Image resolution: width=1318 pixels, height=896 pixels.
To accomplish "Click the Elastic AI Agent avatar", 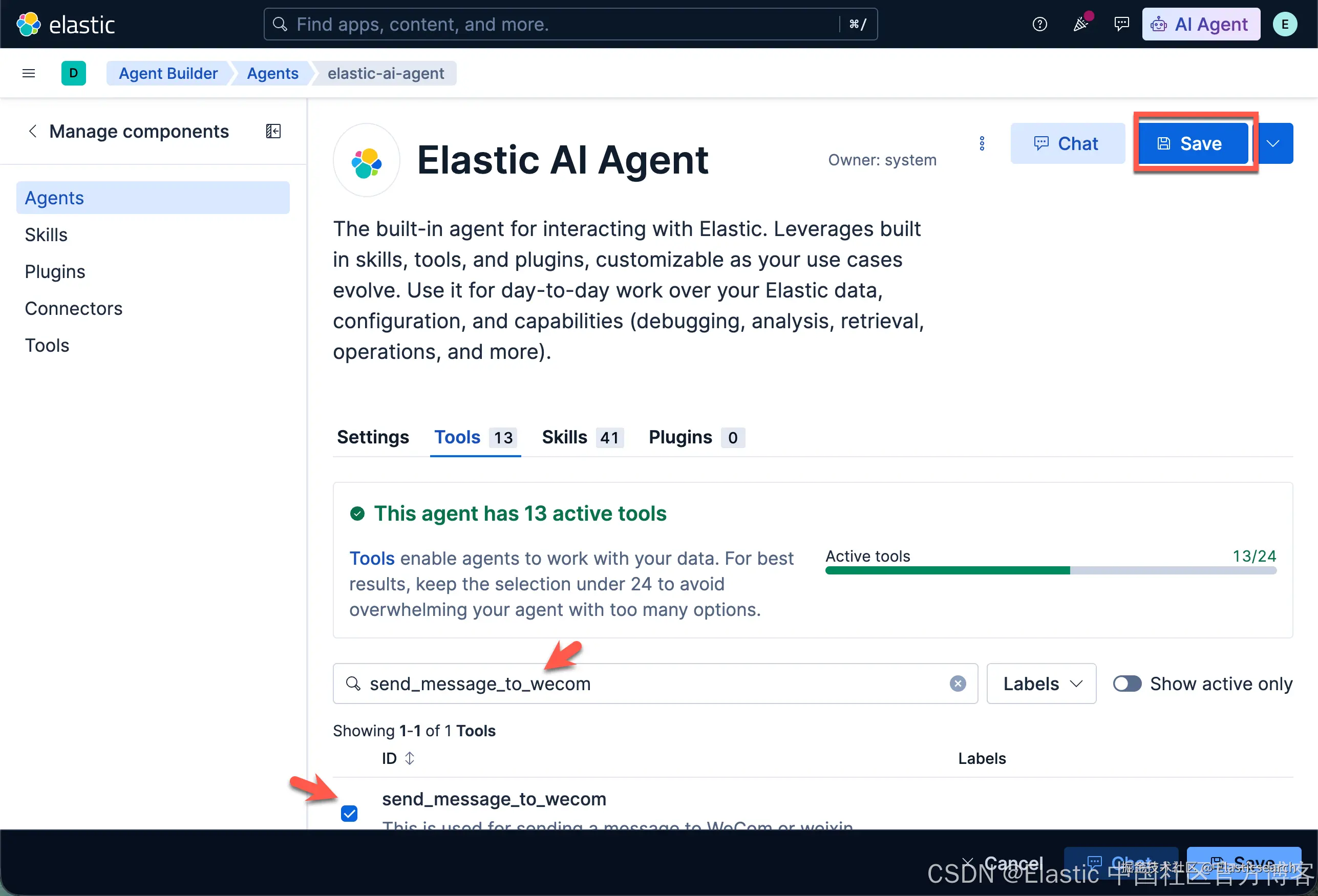I will [x=366, y=160].
